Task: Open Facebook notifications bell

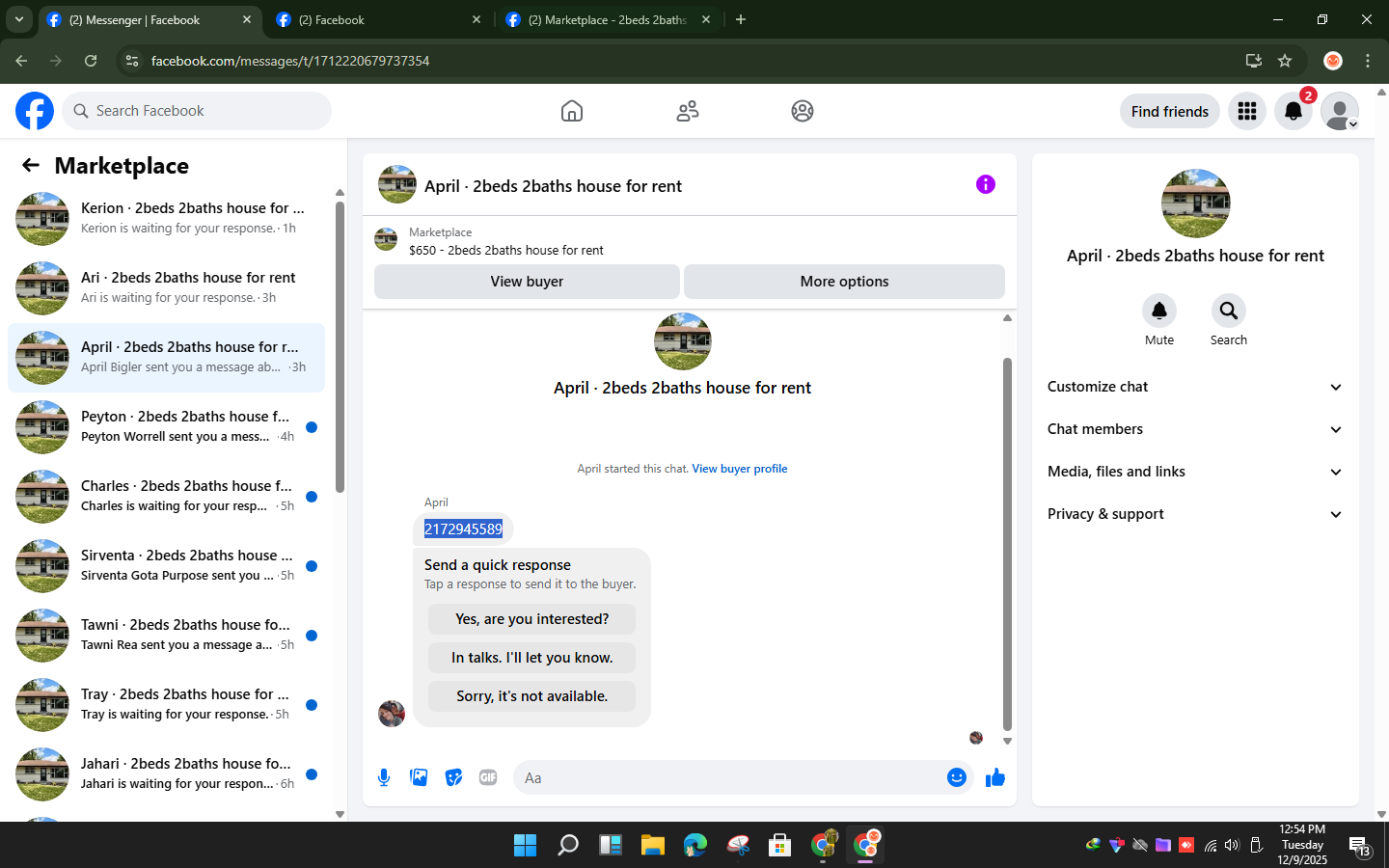Action: point(1294,111)
